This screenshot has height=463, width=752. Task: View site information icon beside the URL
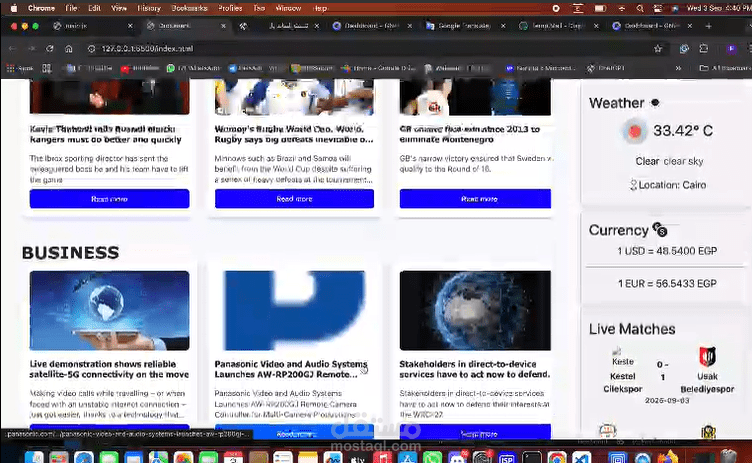click(92, 48)
